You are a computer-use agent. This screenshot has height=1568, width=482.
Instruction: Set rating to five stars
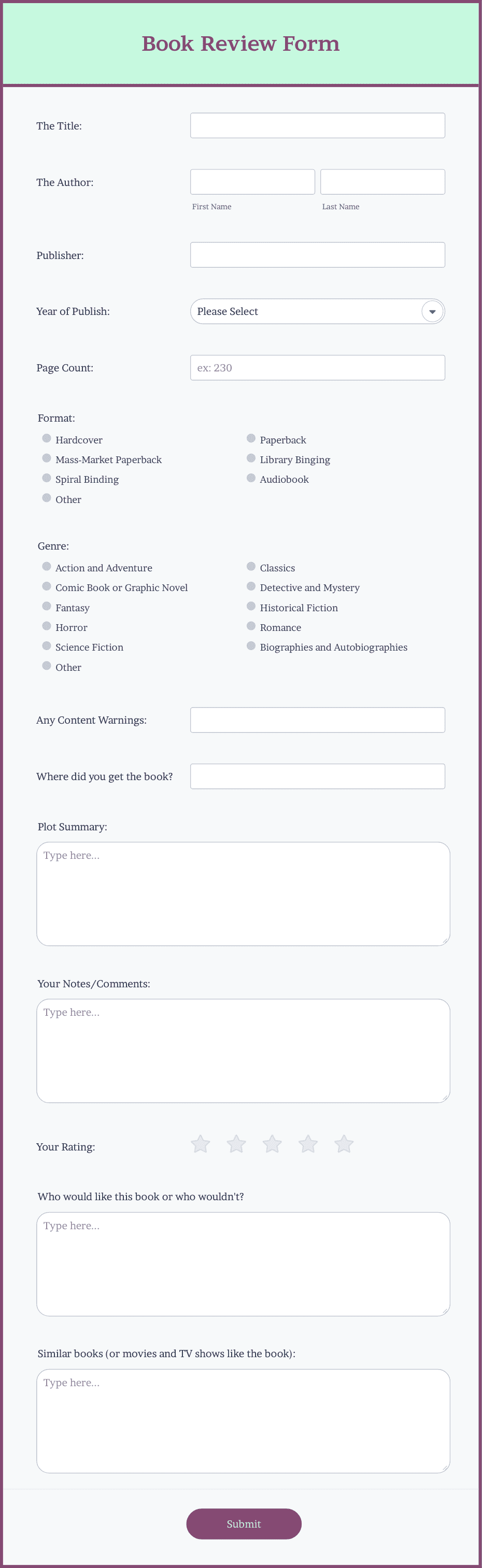(344, 1144)
